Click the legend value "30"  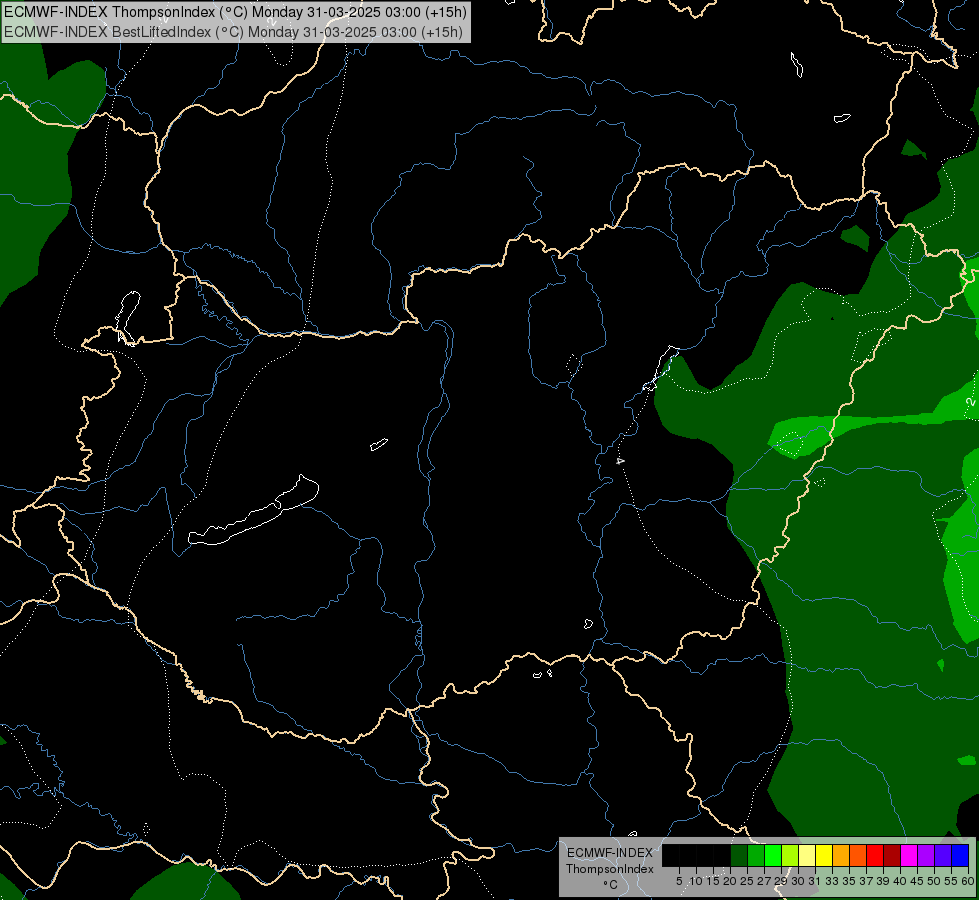tap(798, 881)
